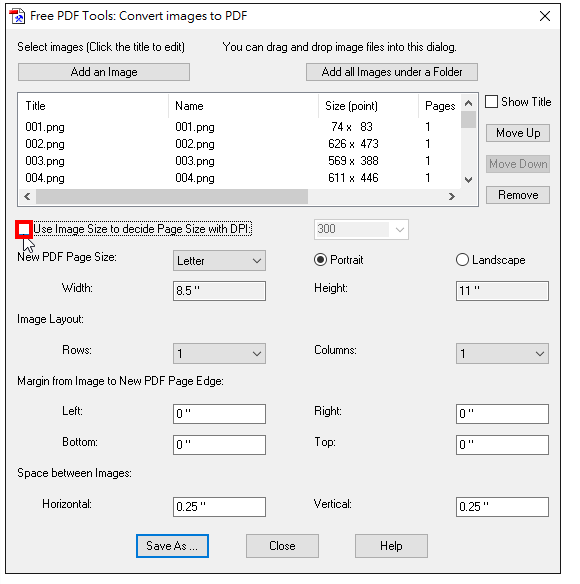This screenshot has height=584, width=580.
Task: Expand the Rows dropdown
Action: pos(219,353)
